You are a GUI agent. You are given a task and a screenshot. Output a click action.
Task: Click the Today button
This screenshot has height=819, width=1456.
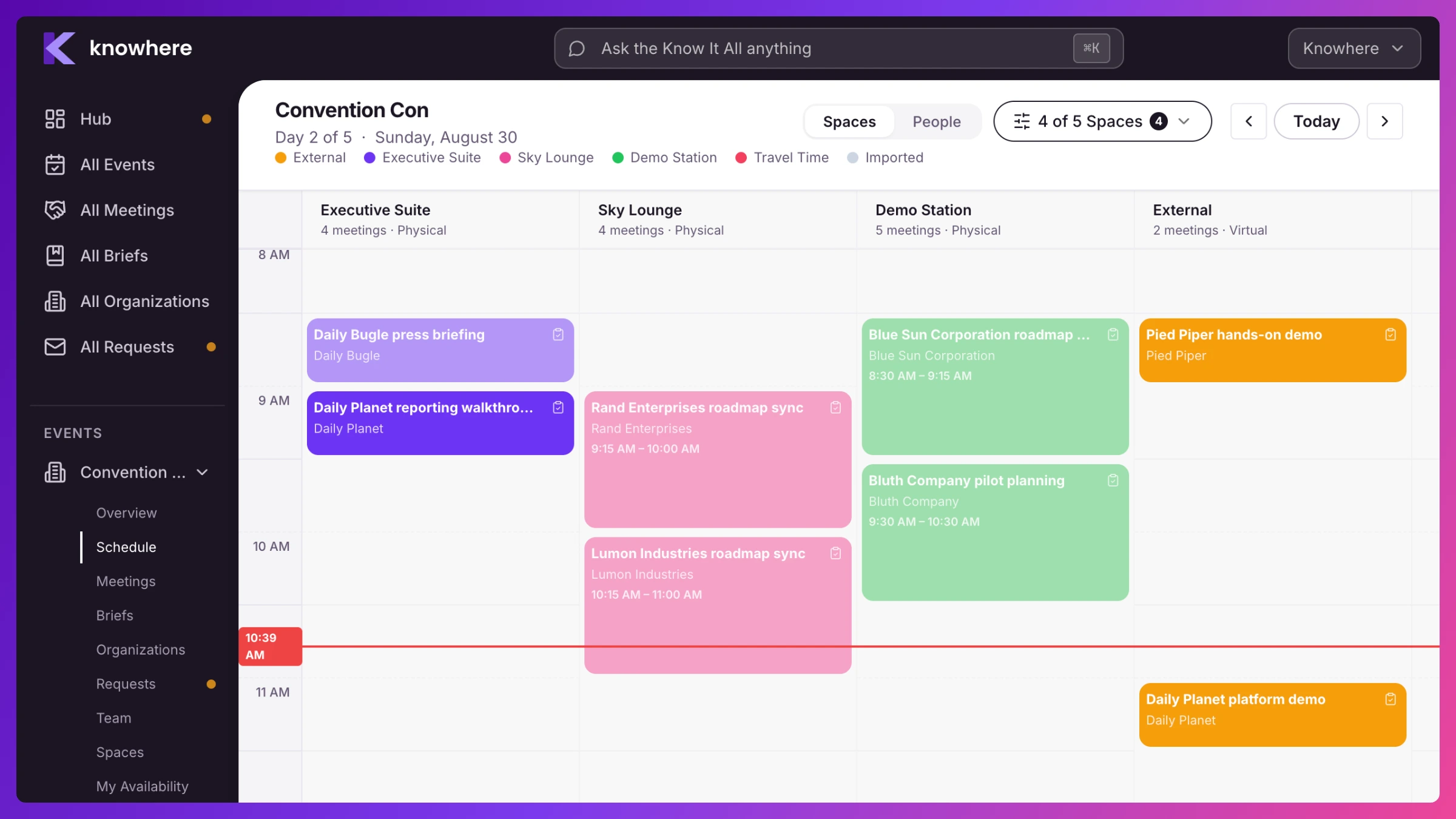(1316, 121)
